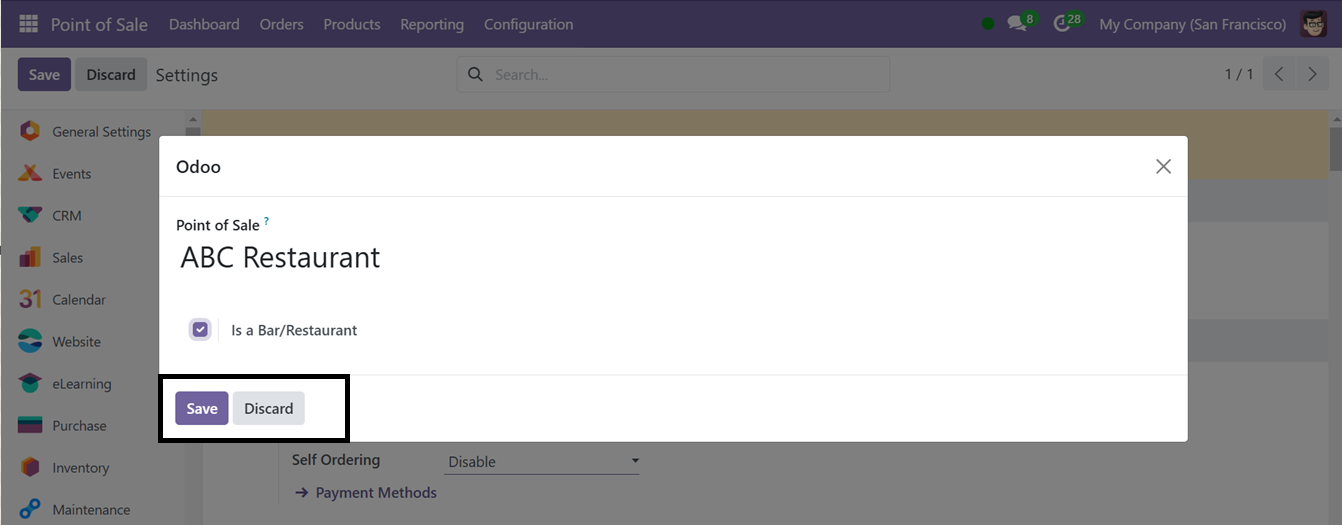This screenshot has width=1342, height=525.
Task: Open the Self Ordering dropdown
Action: 541,461
